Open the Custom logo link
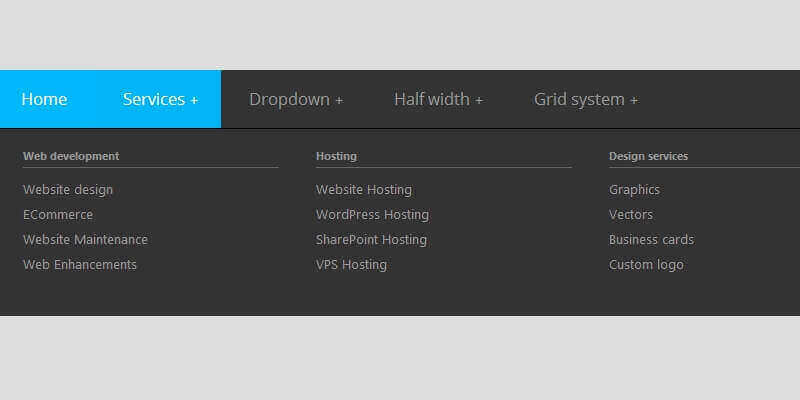 point(646,265)
